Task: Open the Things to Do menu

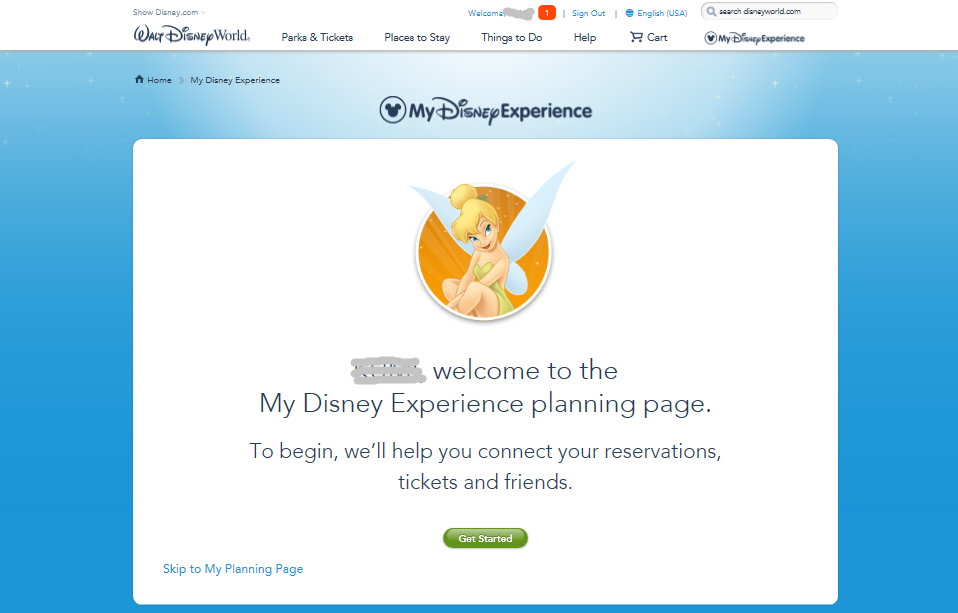Action: pyautogui.click(x=511, y=37)
